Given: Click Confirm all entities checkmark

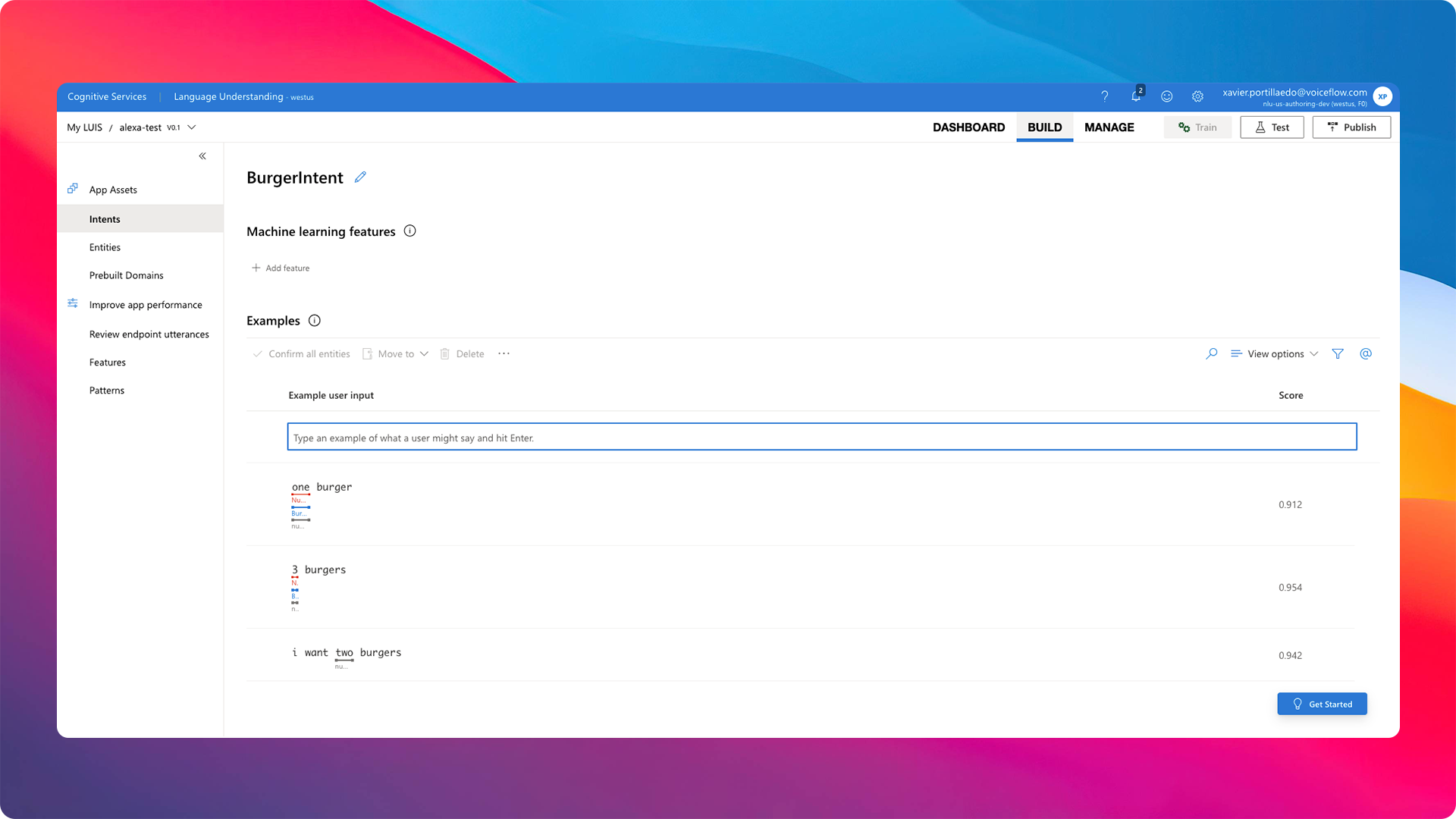Looking at the screenshot, I should (x=300, y=353).
